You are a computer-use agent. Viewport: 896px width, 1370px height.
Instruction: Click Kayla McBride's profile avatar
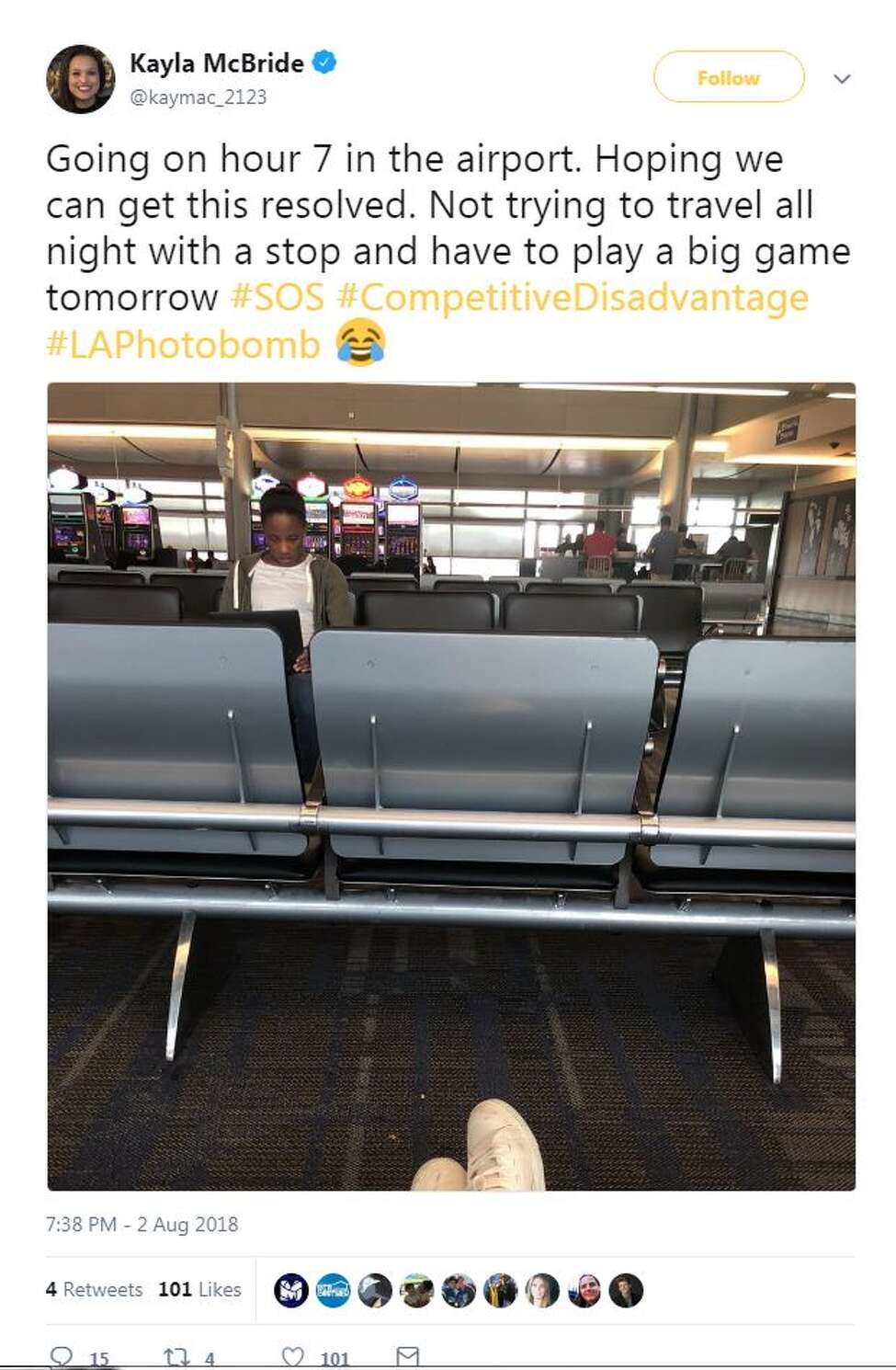[80, 79]
